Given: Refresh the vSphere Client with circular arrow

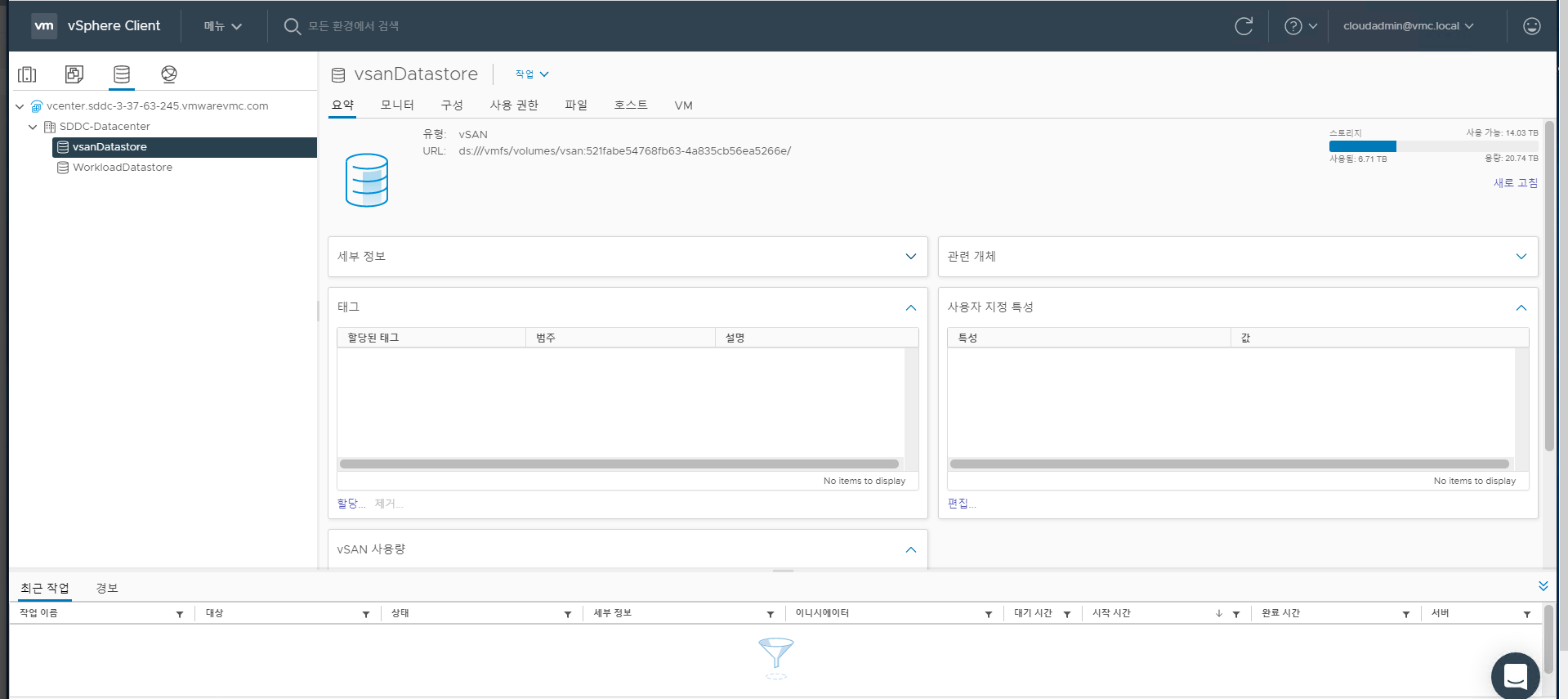Looking at the screenshot, I should coord(1244,26).
